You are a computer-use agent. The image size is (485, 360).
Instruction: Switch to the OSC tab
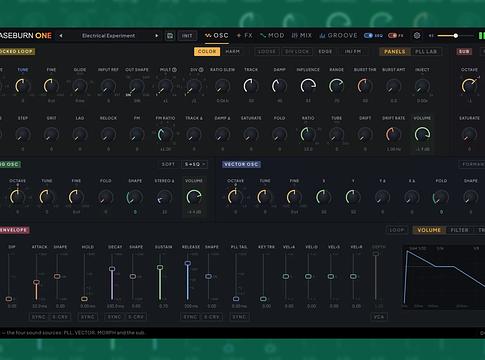(217, 35)
